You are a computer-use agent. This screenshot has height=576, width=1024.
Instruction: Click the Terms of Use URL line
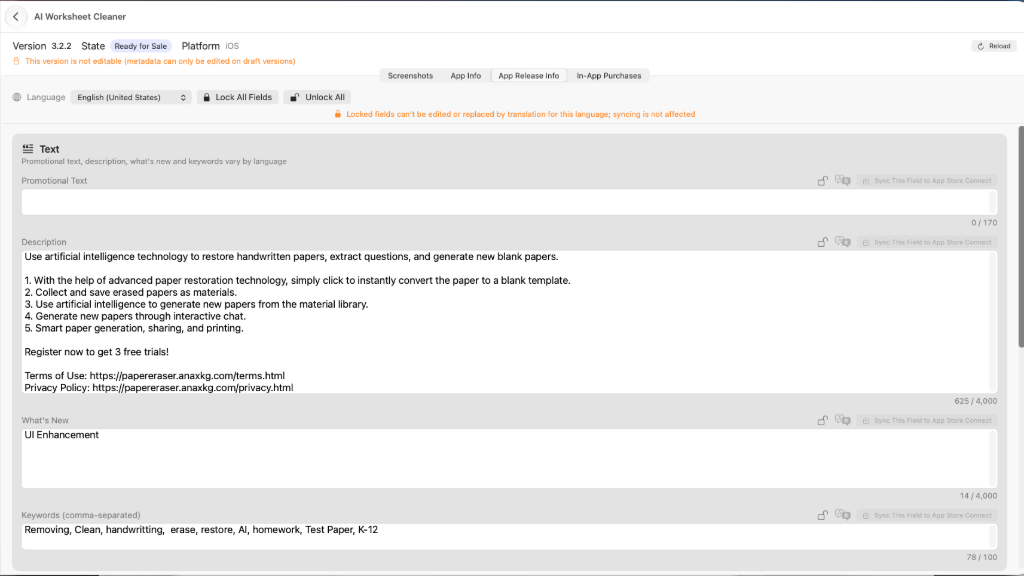(x=155, y=376)
